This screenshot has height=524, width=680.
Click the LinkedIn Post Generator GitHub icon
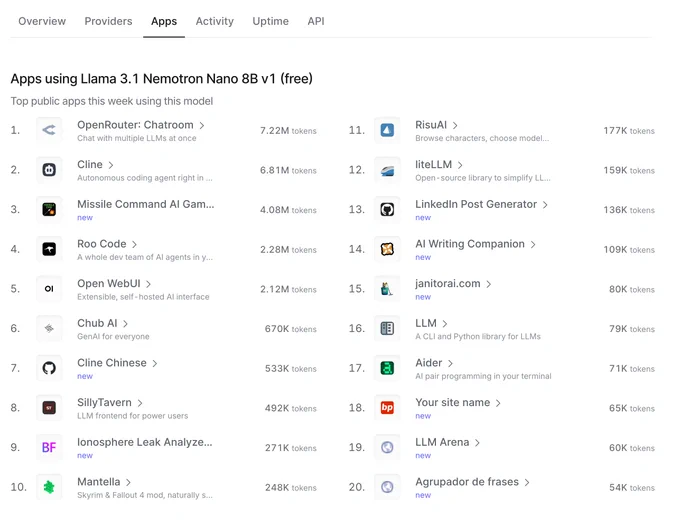pos(387,209)
